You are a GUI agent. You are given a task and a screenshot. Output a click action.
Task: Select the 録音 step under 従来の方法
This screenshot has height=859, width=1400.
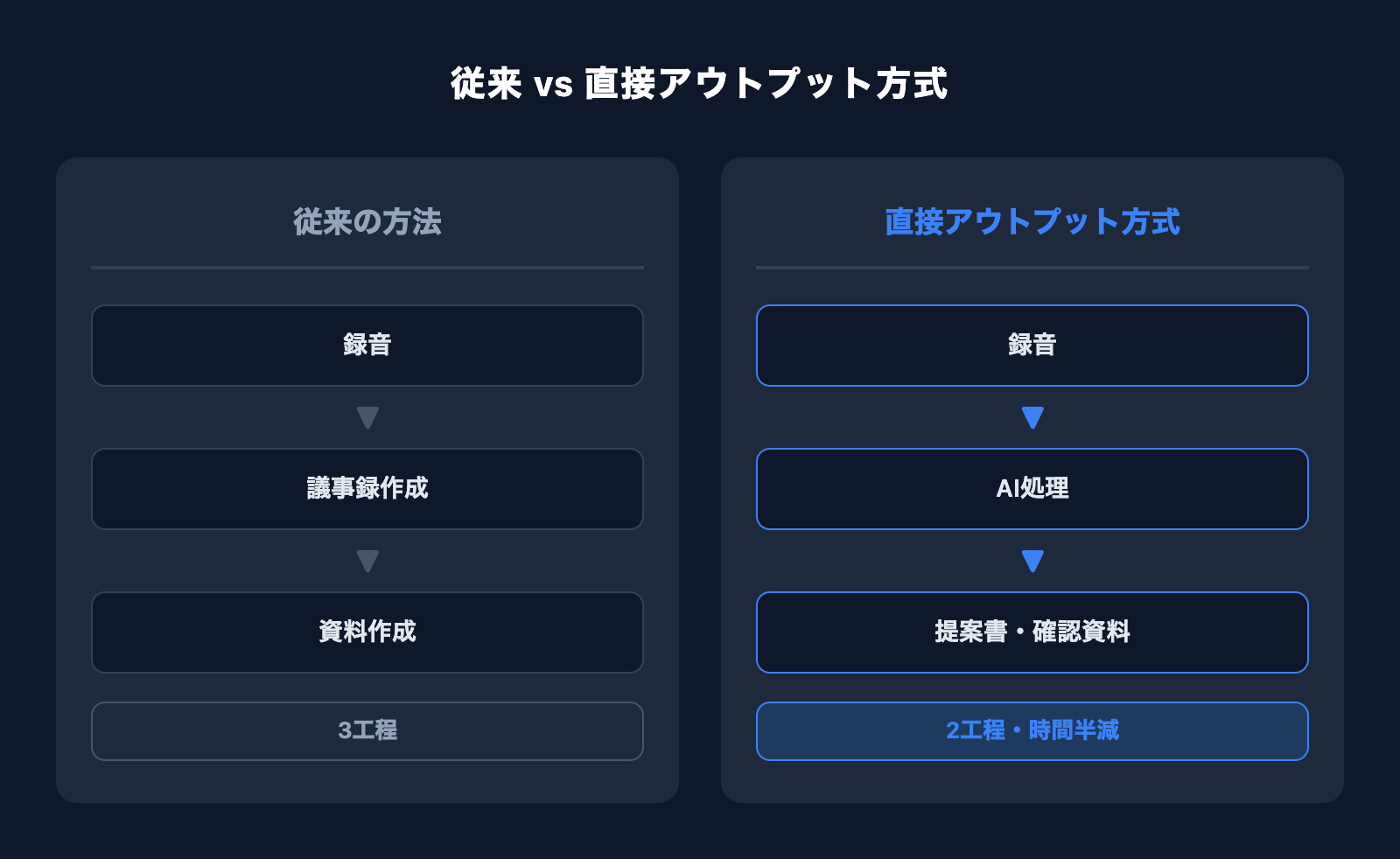point(367,346)
